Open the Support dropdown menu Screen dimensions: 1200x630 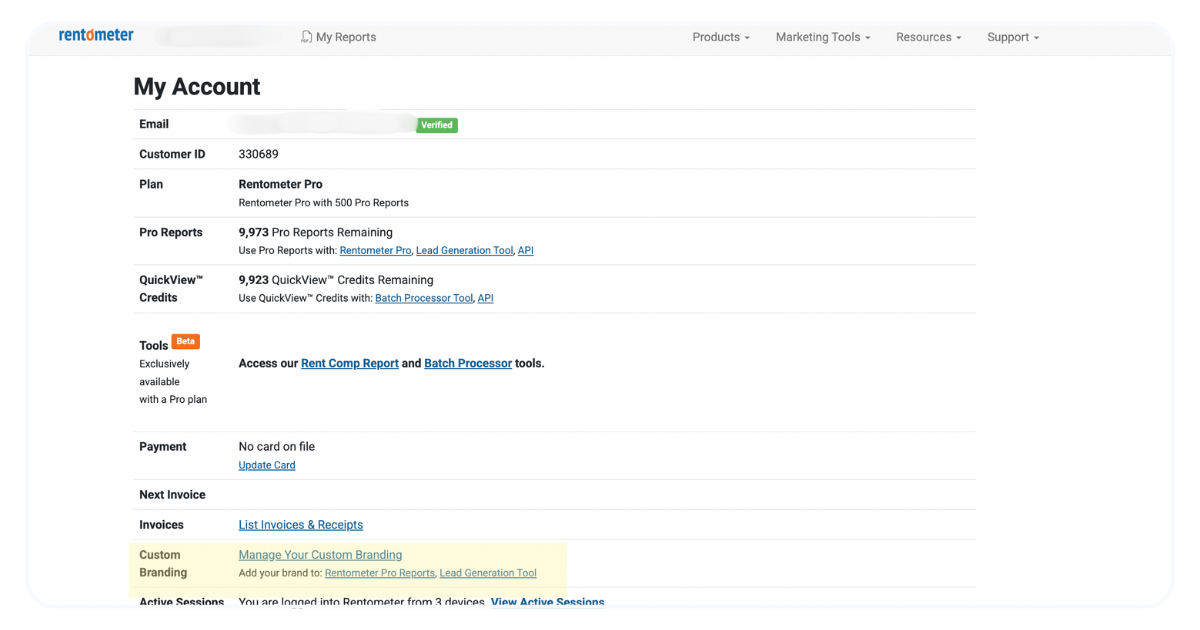tap(1013, 37)
